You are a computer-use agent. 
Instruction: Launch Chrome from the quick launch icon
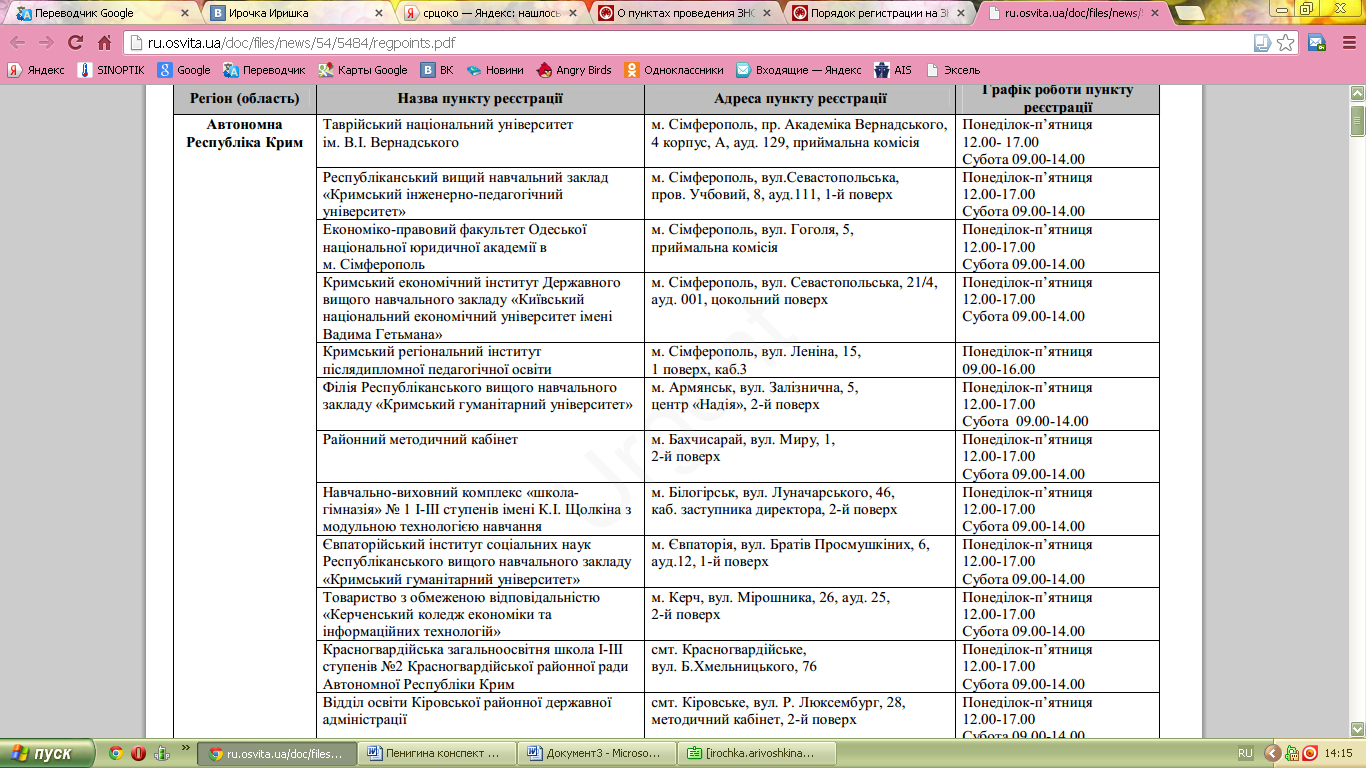coord(116,753)
